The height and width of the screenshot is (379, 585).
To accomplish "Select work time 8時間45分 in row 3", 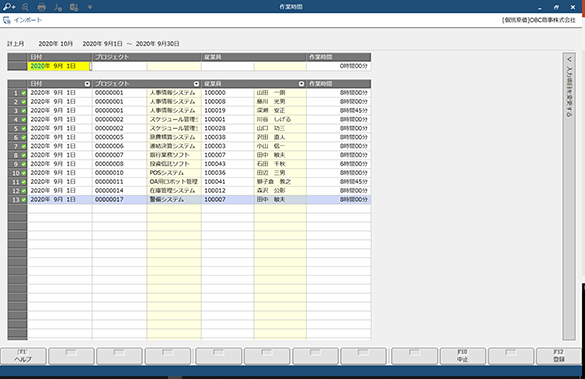I will (x=339, y=110).
